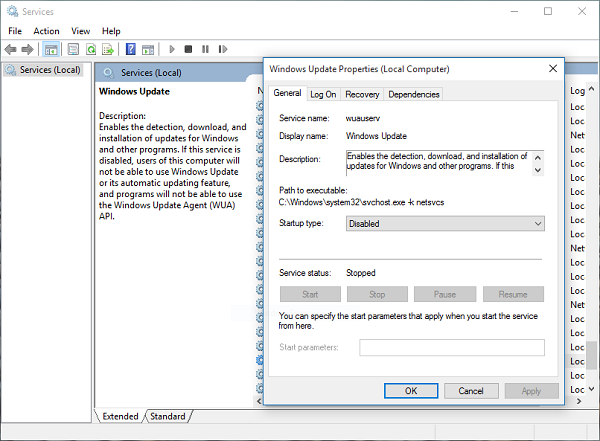Viewport: 600px width, 441px height.
Task: Switch to the Extended view tab
Action: coord(120,416)
